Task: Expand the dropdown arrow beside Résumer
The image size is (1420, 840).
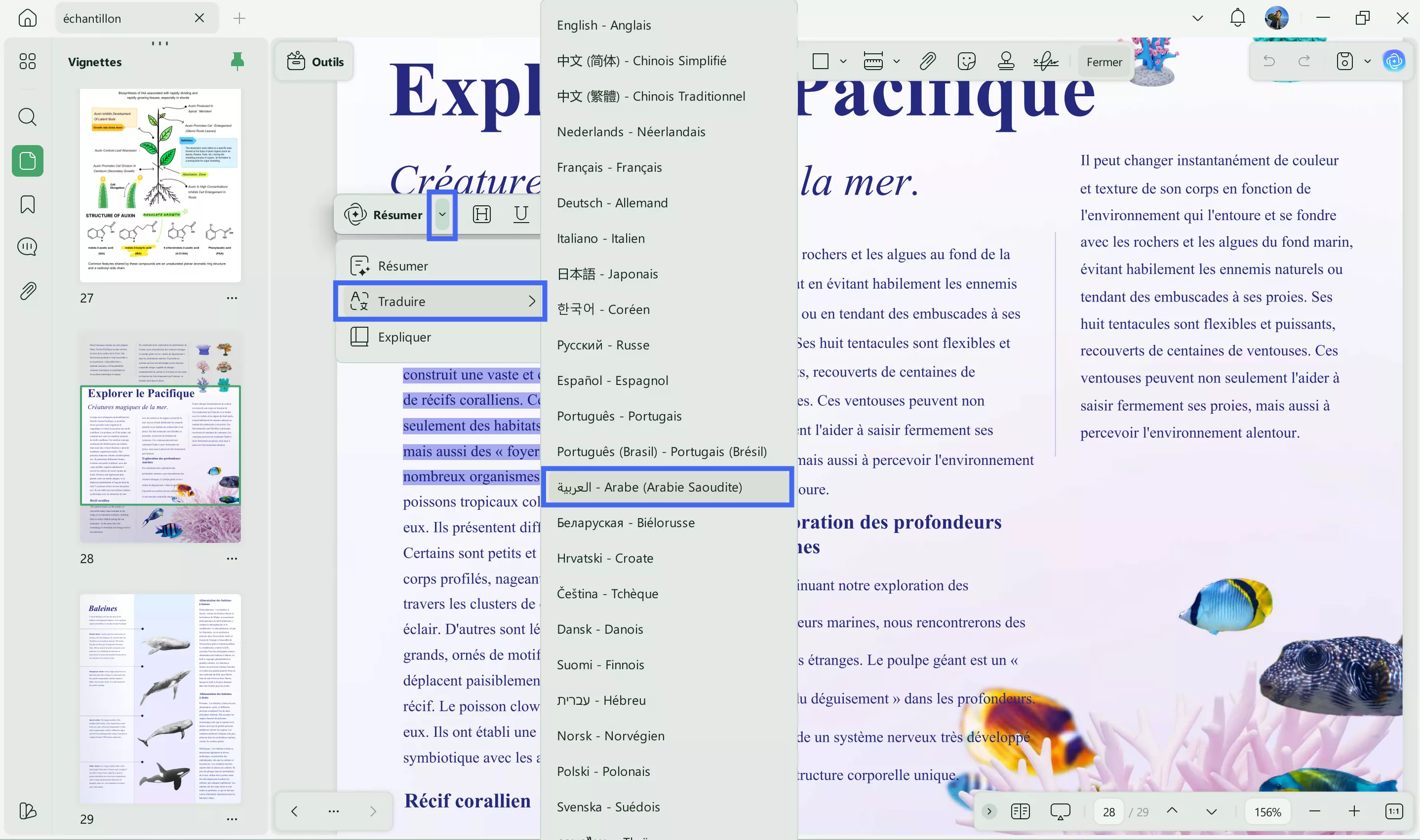Action: pyautogui.click(x=442, y=214)
